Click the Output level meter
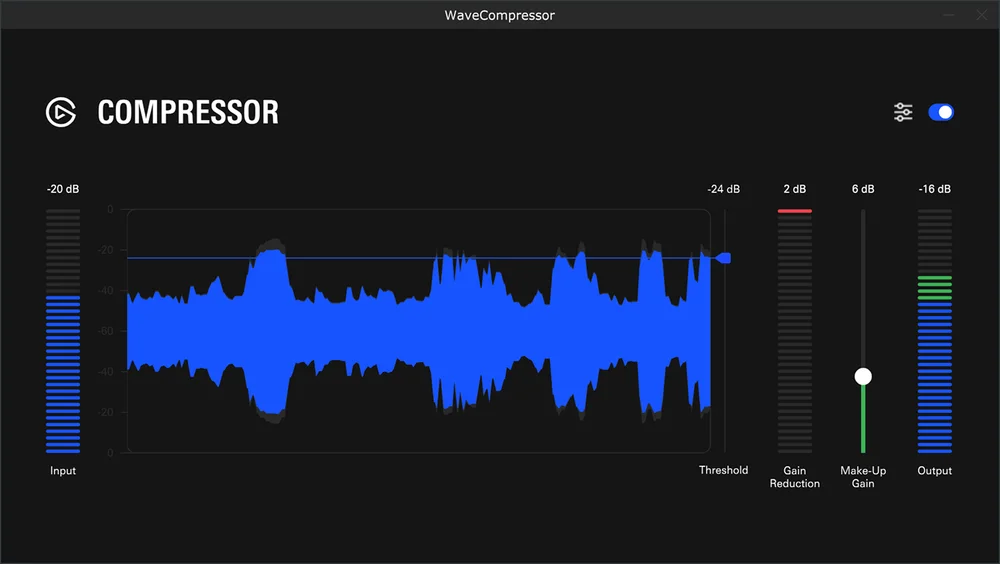This screenshot has height=564, width=1000. point(934,330)
